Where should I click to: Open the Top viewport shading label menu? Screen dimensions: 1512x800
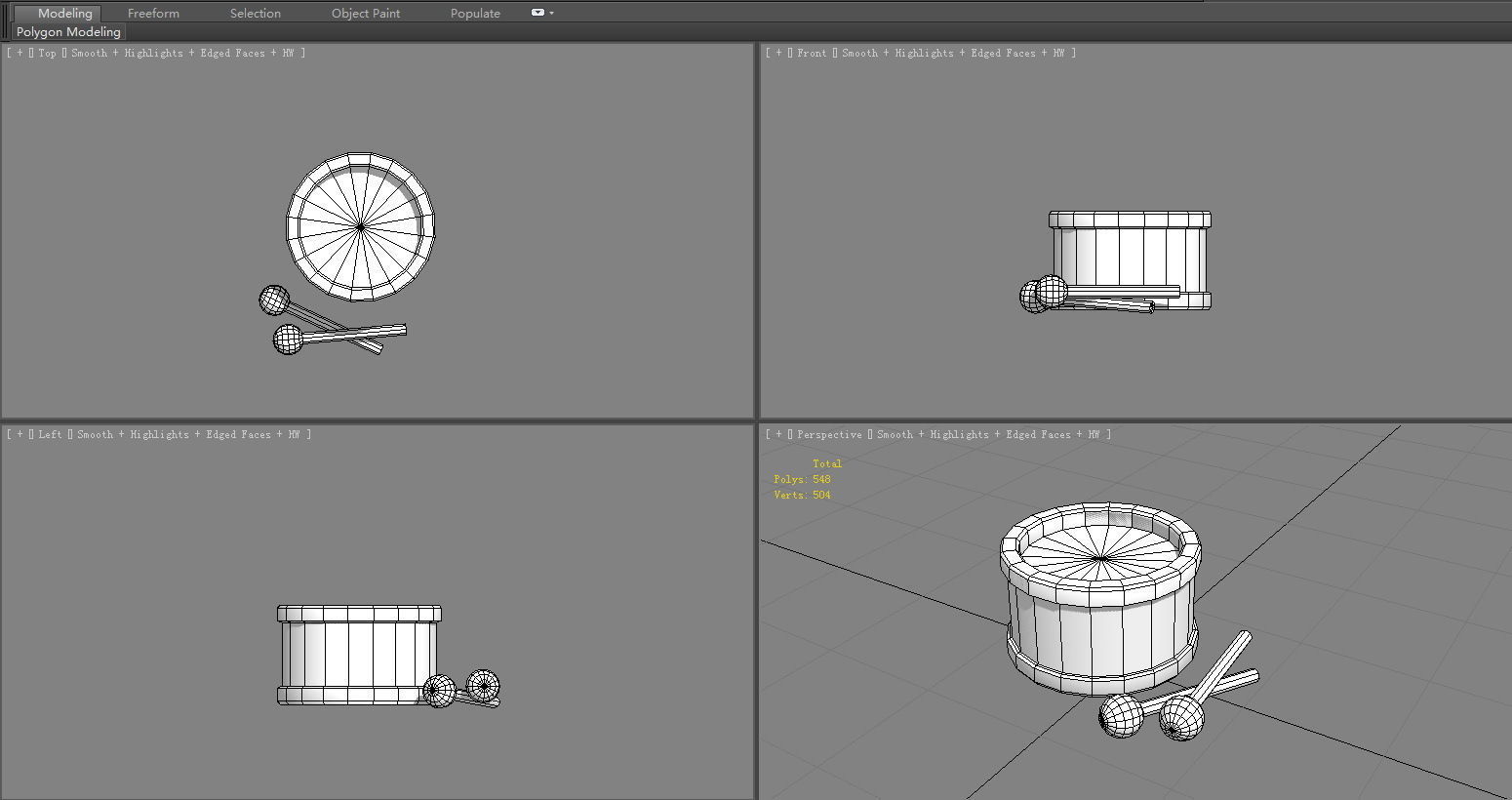tap(182, 54)
